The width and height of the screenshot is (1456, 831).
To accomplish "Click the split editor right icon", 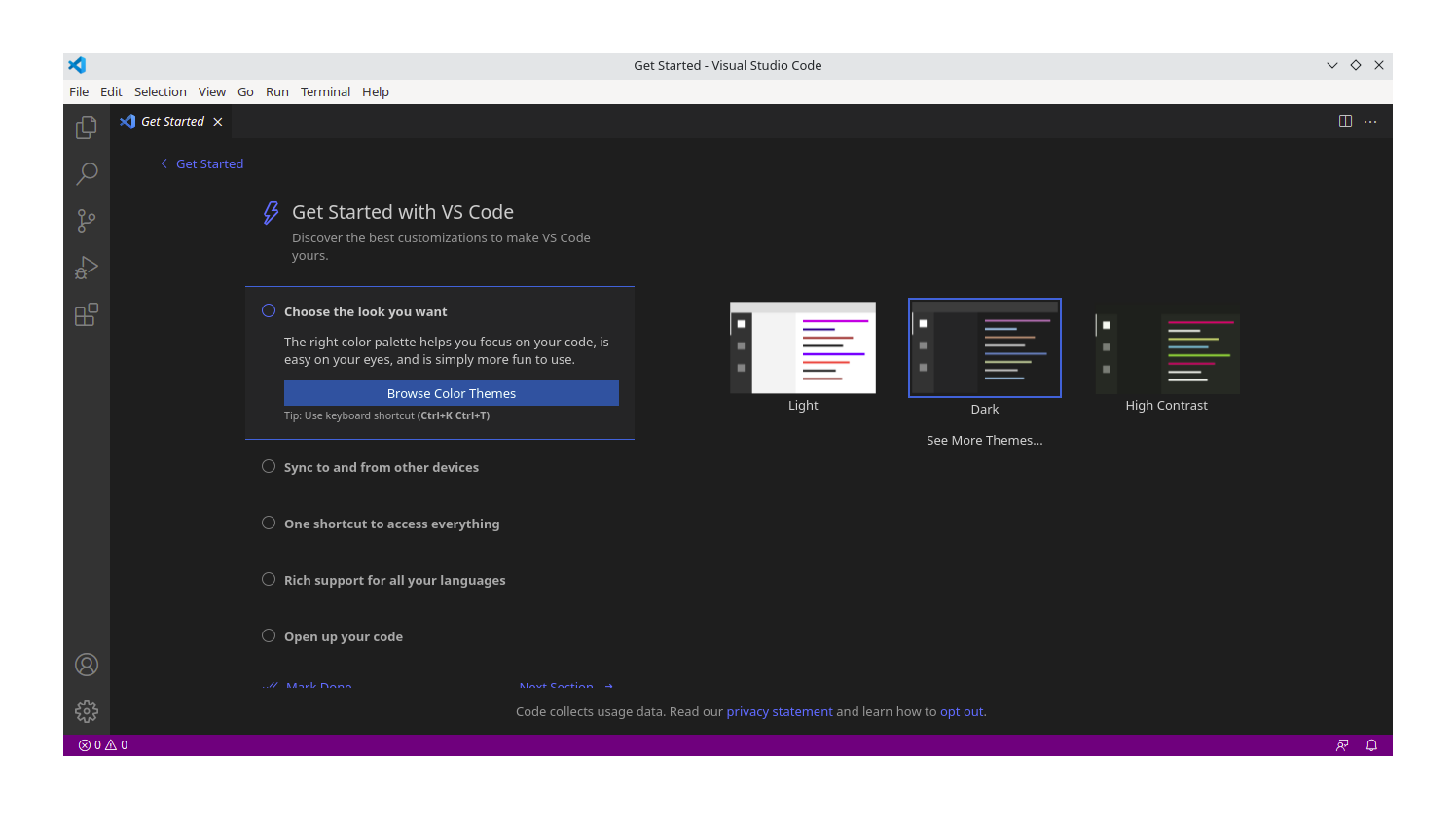I will pyautogui.click(x=1345, y=122).
